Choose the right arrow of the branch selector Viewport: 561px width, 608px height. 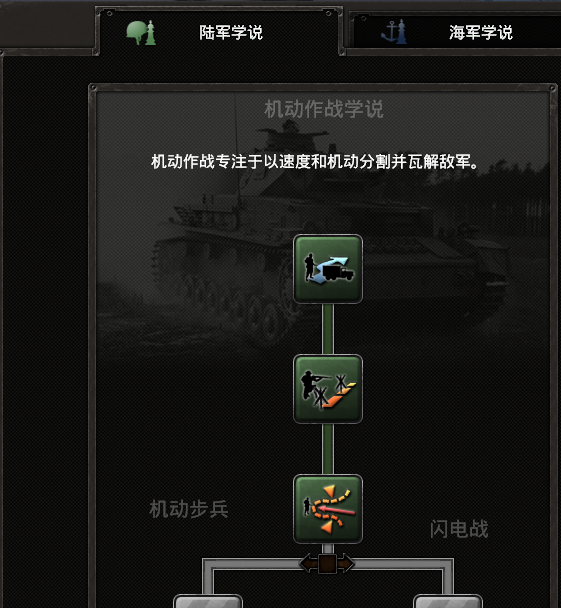[346, 564]
